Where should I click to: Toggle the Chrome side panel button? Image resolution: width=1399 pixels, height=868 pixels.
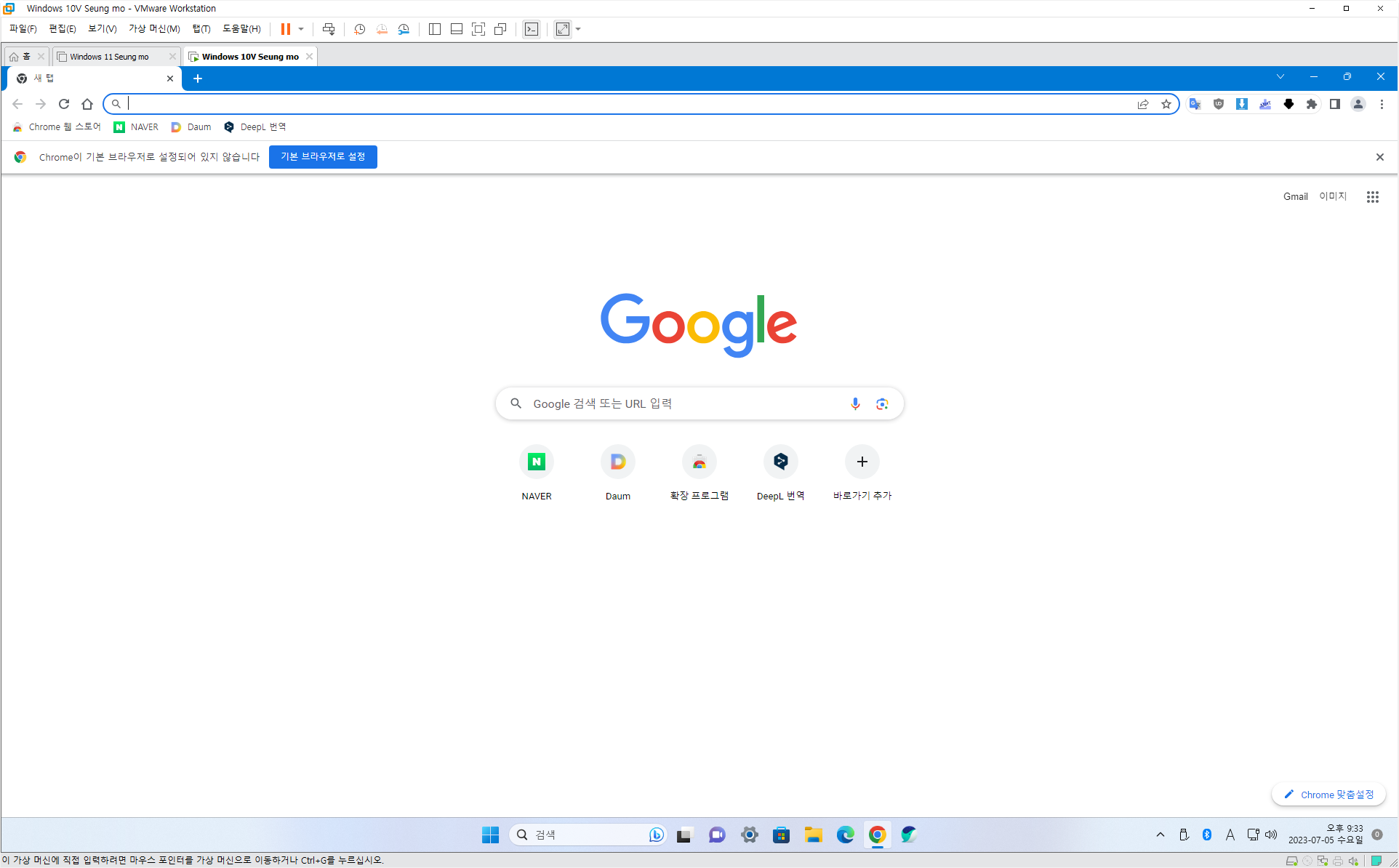point(1335,104)
